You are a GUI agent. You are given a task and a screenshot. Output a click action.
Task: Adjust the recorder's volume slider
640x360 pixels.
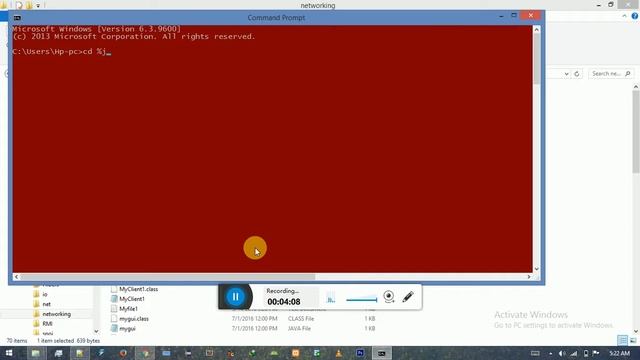[x=362, y=300]
